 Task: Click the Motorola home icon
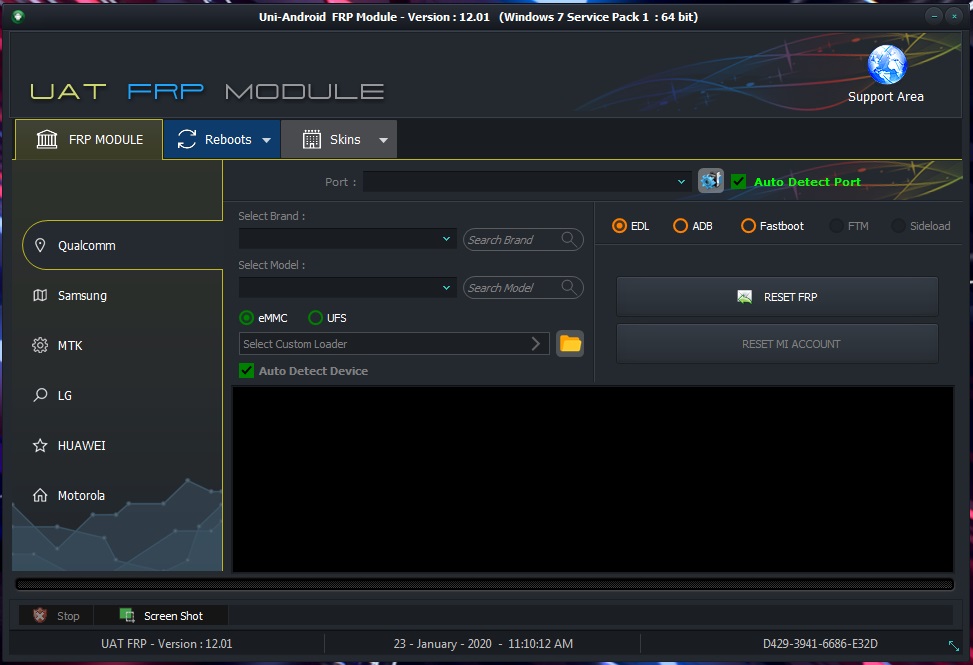[40, 495]
